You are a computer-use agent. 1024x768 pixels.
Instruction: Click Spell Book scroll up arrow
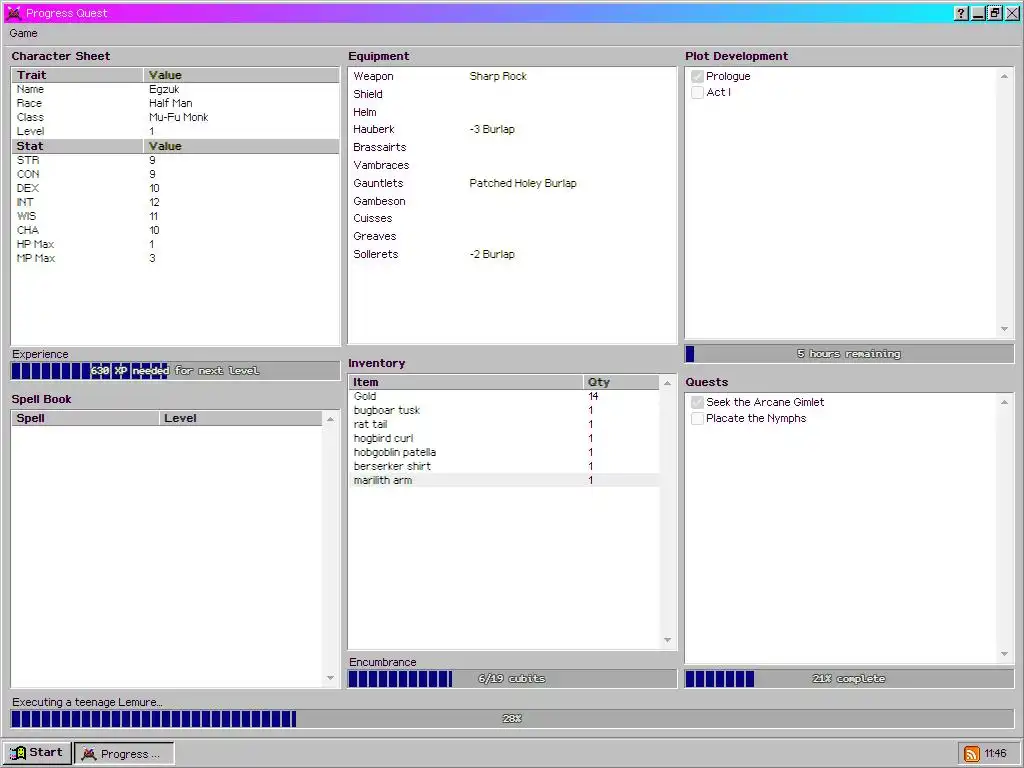[330, 419]
